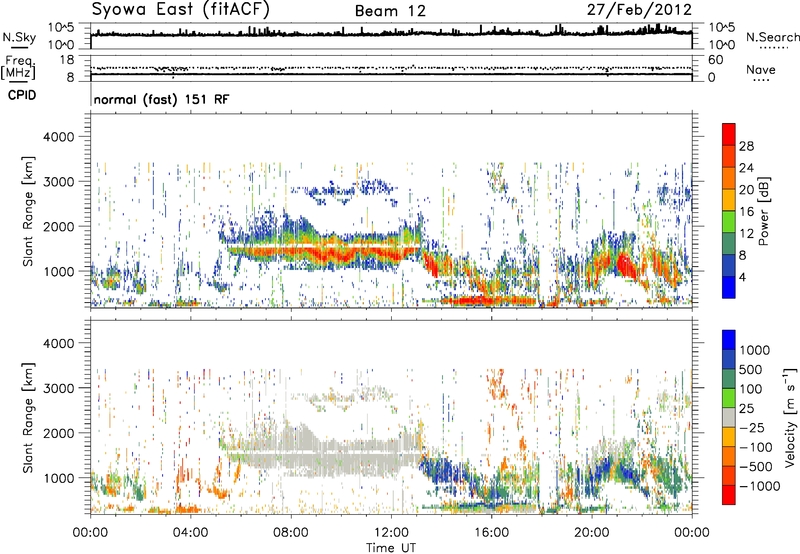The image size is (800, 554).
Task: Click 'Slant Range [km]' label of velocity panel
Action: pyautogui.click(x=28, y=417)
